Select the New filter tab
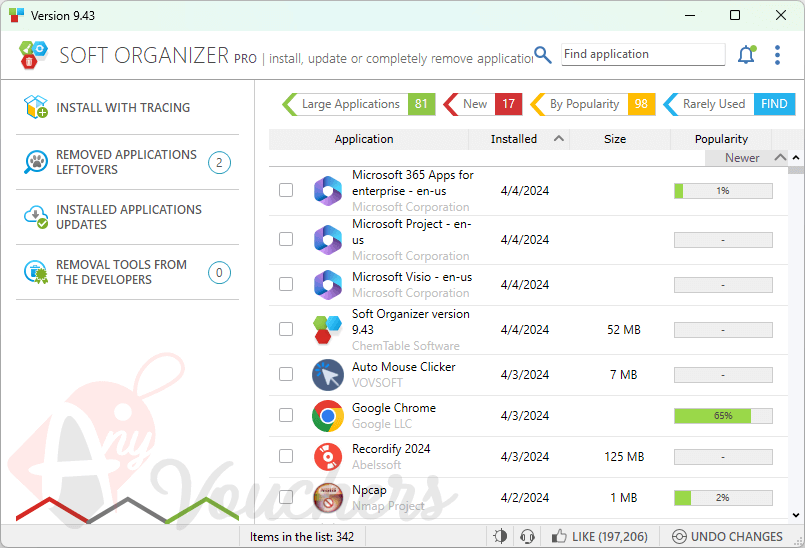The image size is (805, 548). (482, 104)
